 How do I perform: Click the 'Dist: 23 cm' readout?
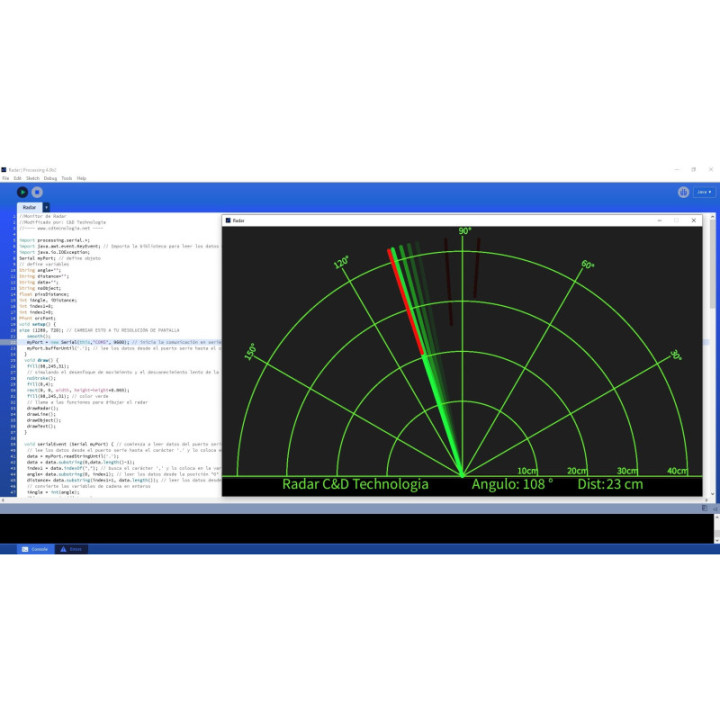[x=610, y=484]
